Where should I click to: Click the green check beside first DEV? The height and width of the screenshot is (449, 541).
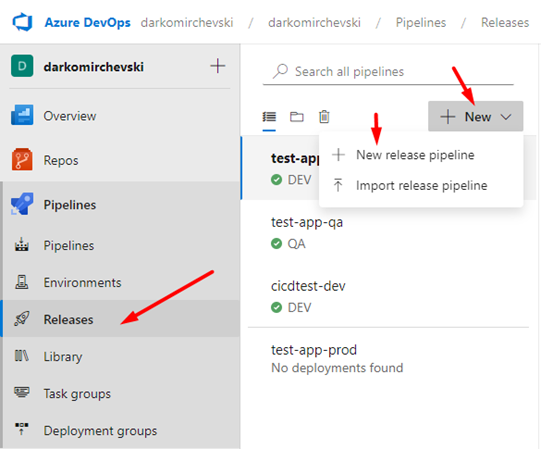(x=276, y=180)
